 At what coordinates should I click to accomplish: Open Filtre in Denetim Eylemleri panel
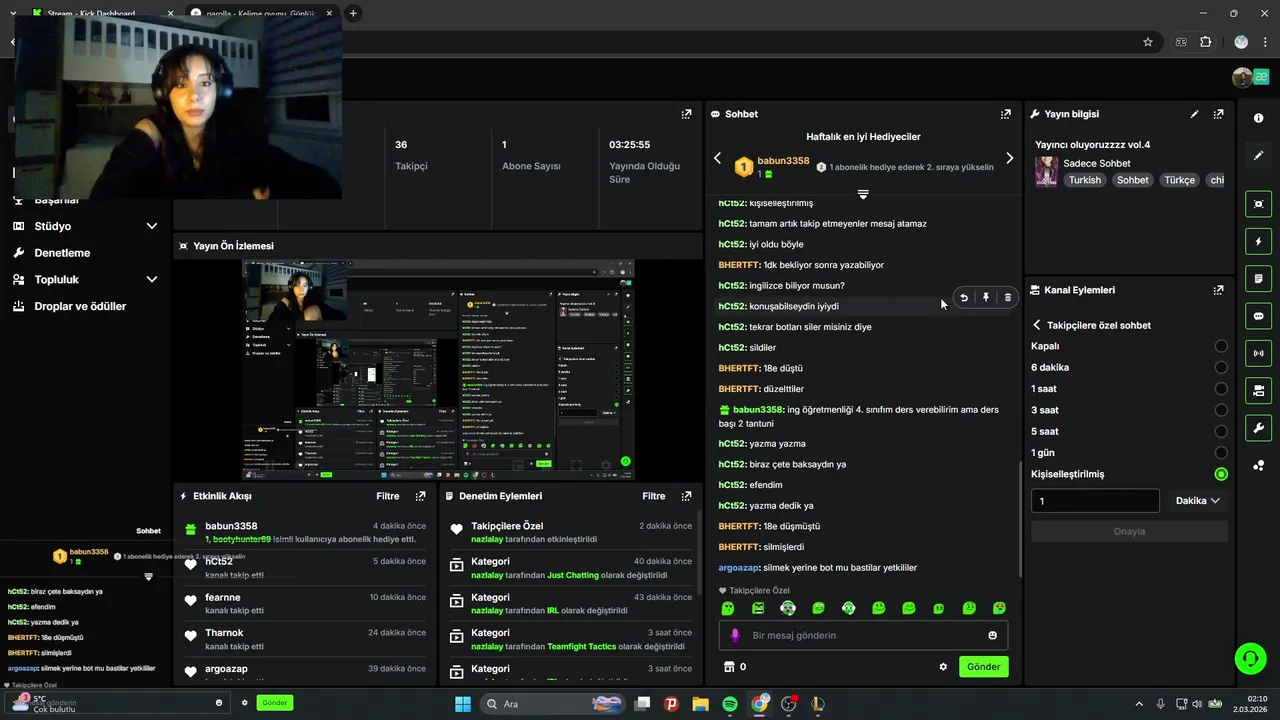[x=654, y=496]
